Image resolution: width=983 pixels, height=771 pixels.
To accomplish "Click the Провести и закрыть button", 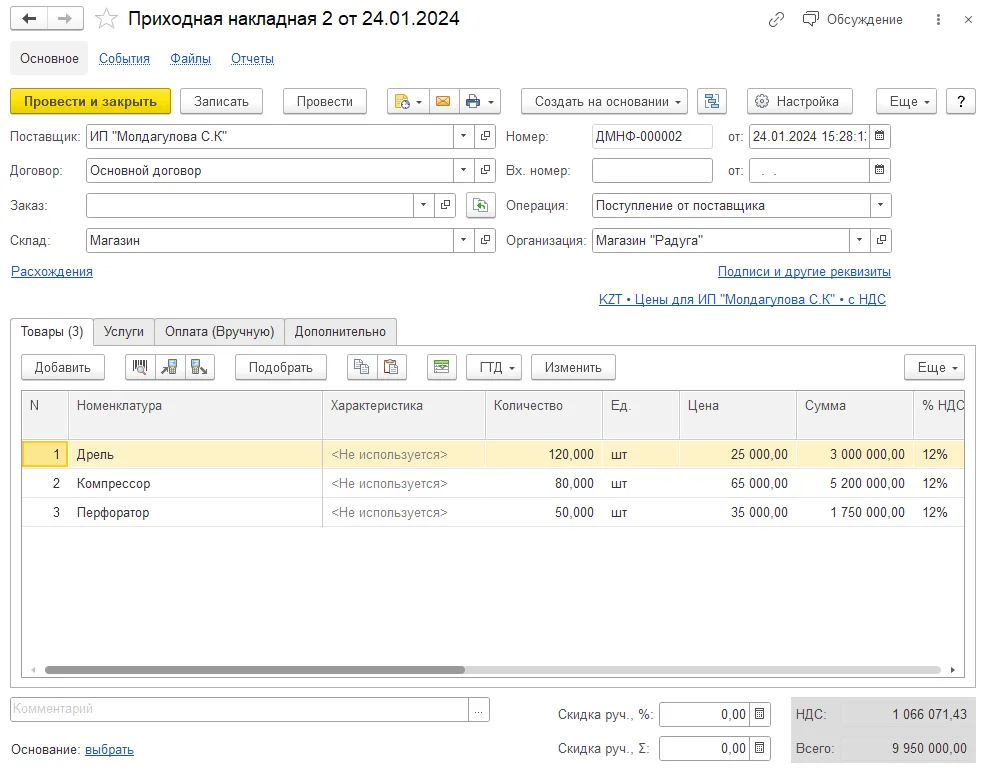I will 90,102.
